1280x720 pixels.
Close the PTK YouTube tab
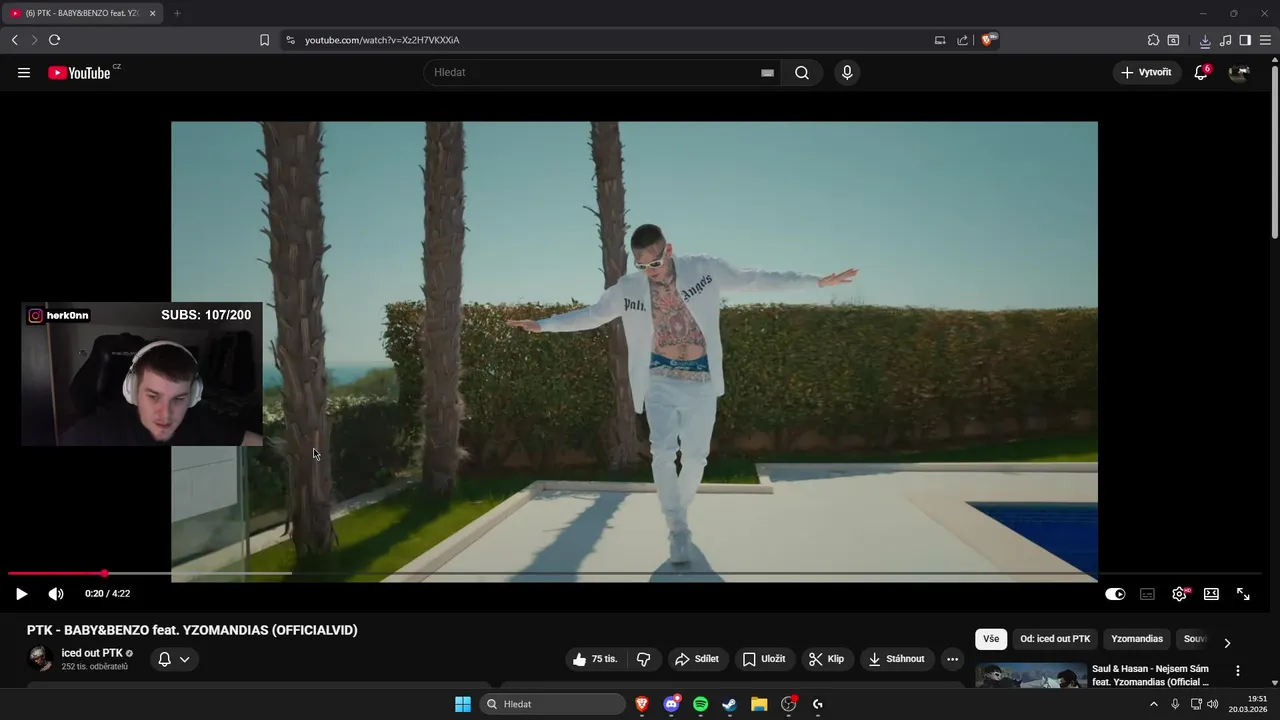point(153,13)
